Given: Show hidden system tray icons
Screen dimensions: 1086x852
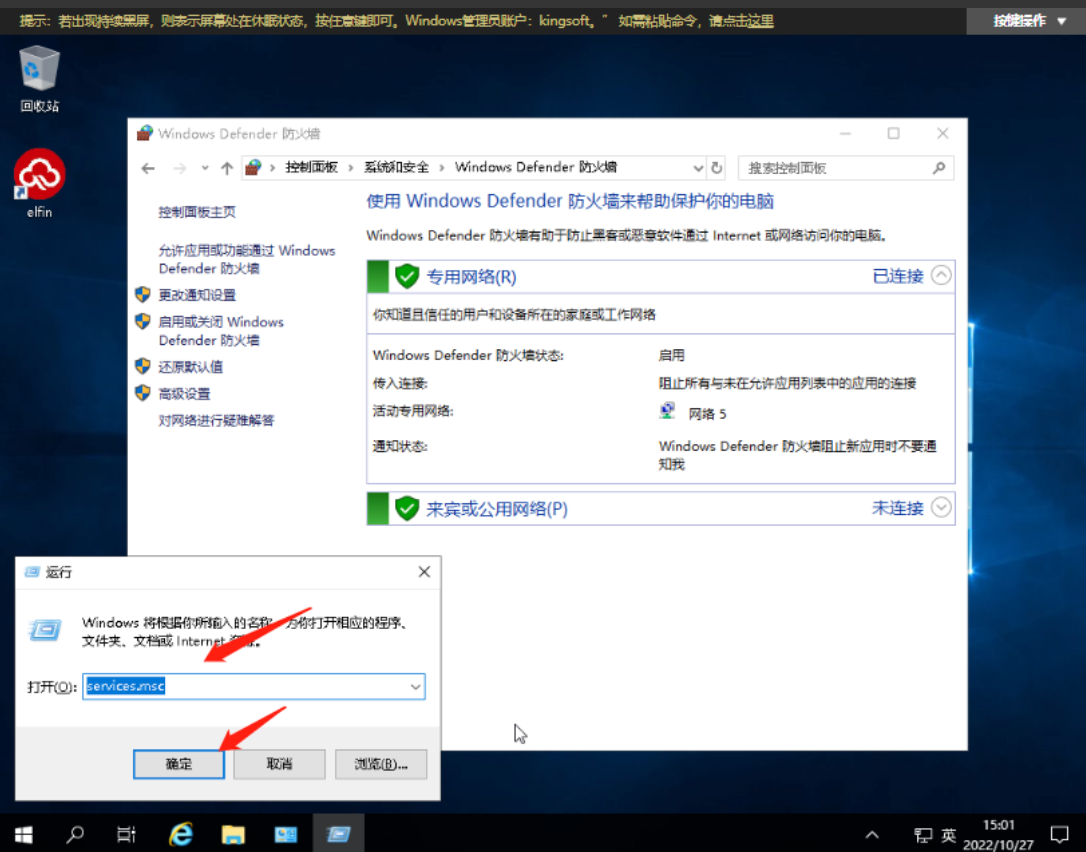Looking at the screenshot, I should click(872, 835).
